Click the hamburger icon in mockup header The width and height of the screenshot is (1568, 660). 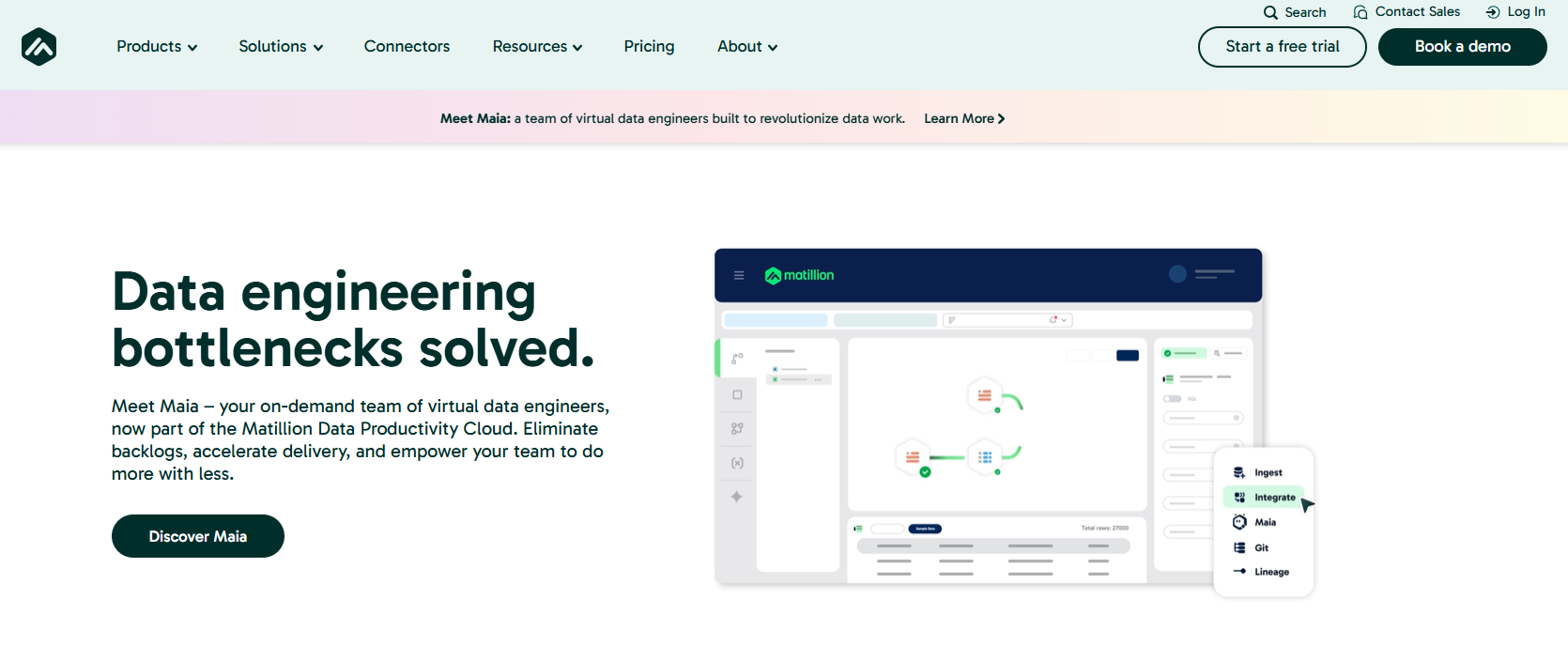739,275
